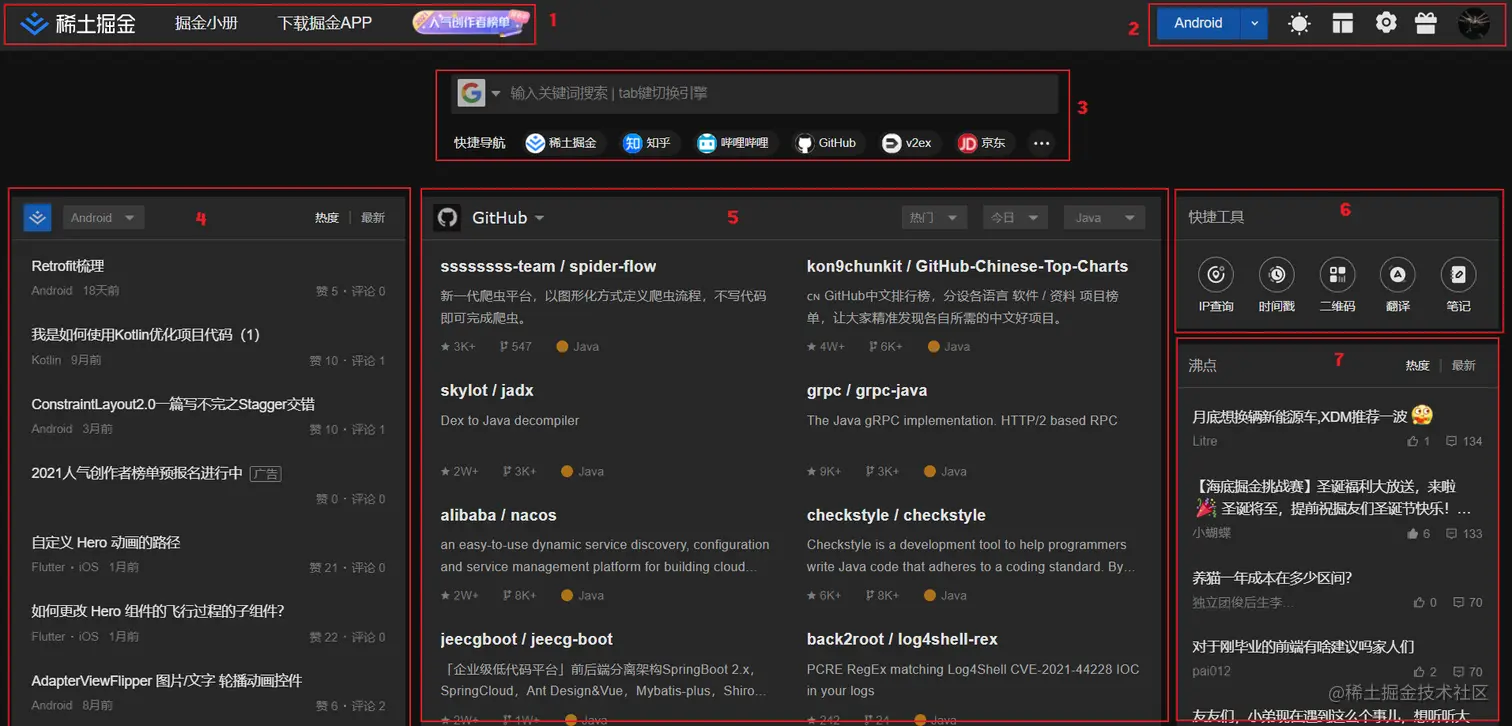Open the 如何更改 Hero 组件 article
This screenshot has width=1512, height=726.
coord(158,611)
